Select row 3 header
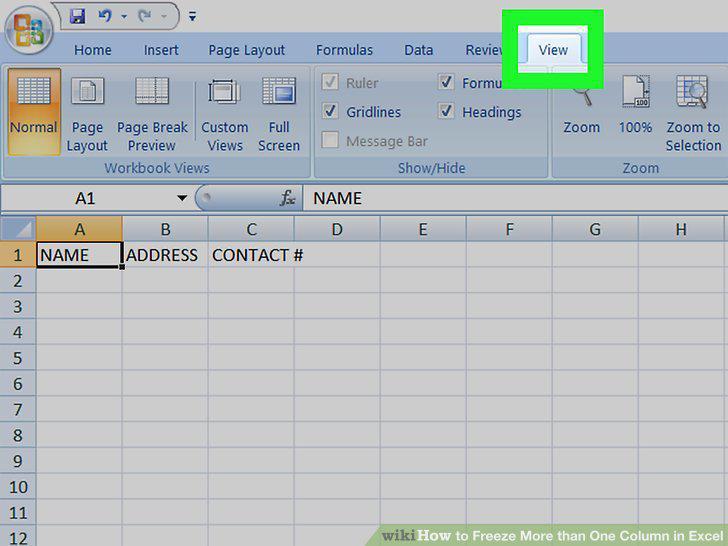Screen dimensions: 728x546 pyautogui.click(x=18, y=306)
